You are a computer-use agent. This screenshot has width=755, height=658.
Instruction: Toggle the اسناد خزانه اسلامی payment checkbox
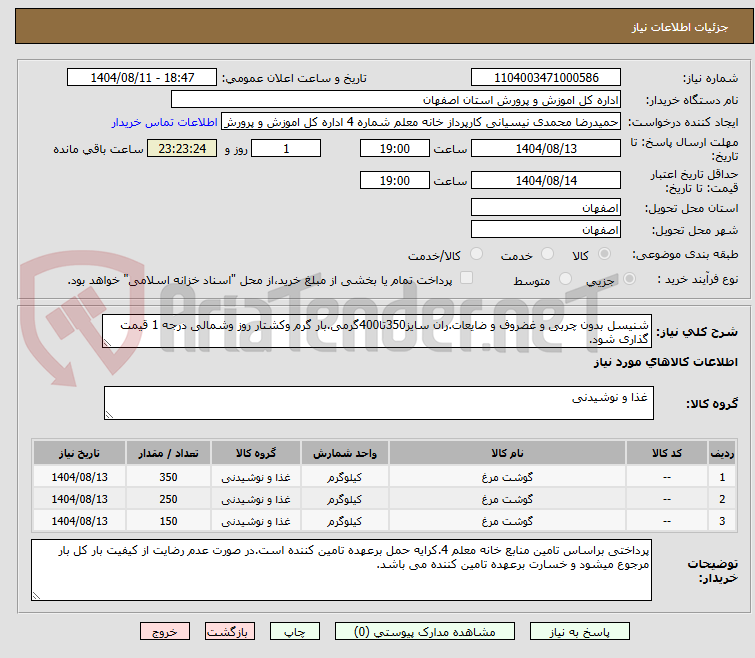point(465,278)
